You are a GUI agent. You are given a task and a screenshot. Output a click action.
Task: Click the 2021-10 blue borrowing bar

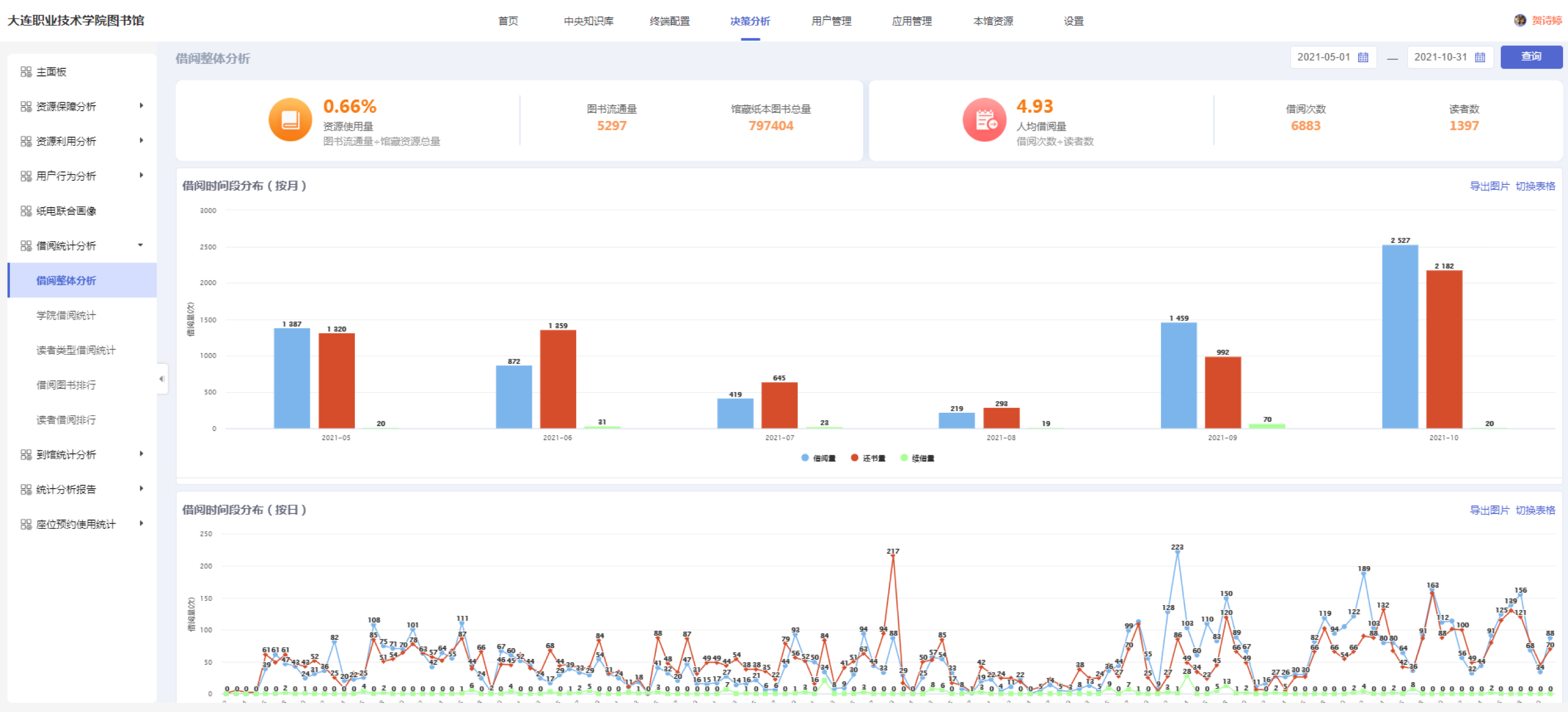tap(1399, 337)
